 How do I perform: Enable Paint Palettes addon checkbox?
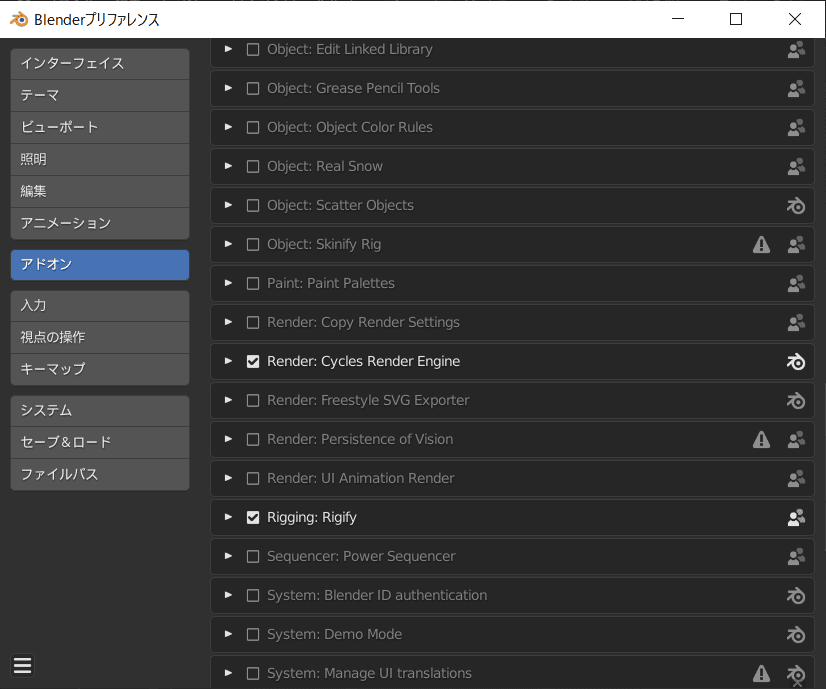253,283
